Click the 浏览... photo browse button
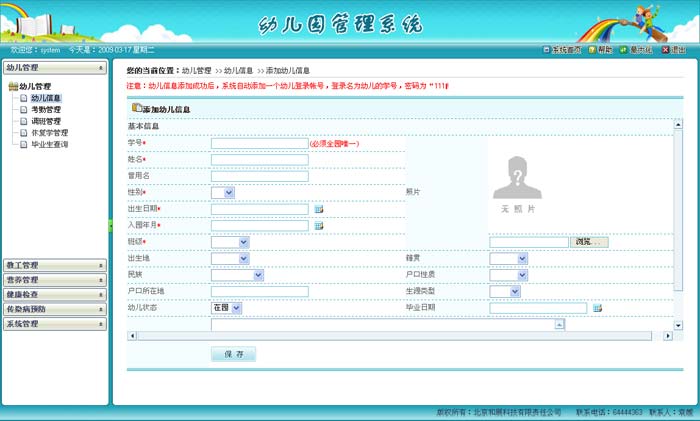Image resolution: width=700 pixels, height=421 pixels. coord(590,242)
